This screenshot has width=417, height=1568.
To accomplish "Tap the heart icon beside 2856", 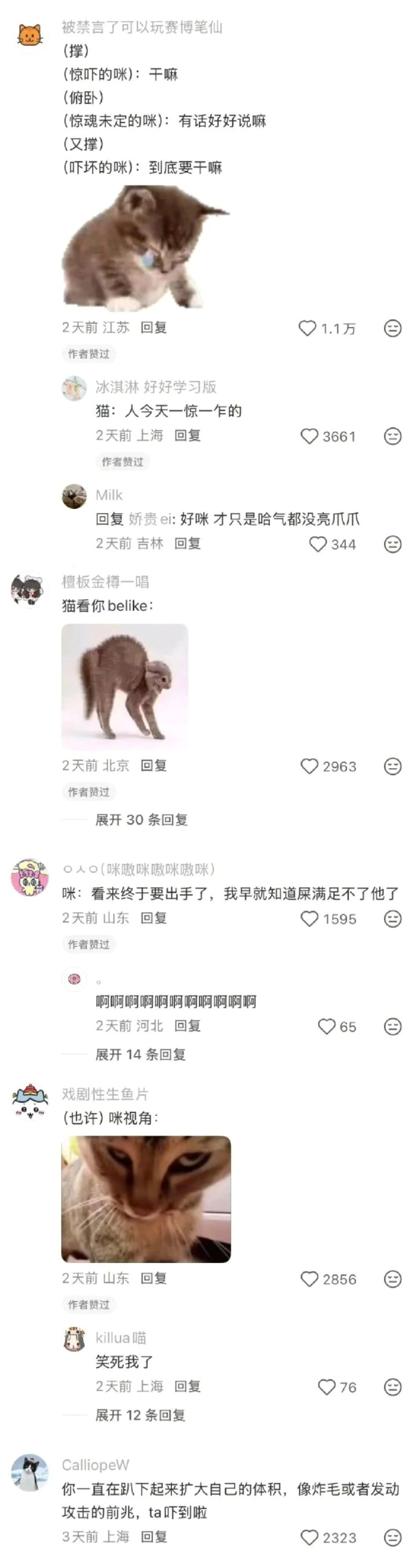I will pyautogui.click(x=309, y=1279).
